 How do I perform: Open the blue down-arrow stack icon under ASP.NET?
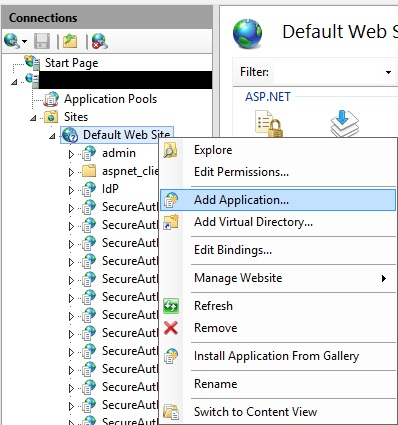pos(344,123)
